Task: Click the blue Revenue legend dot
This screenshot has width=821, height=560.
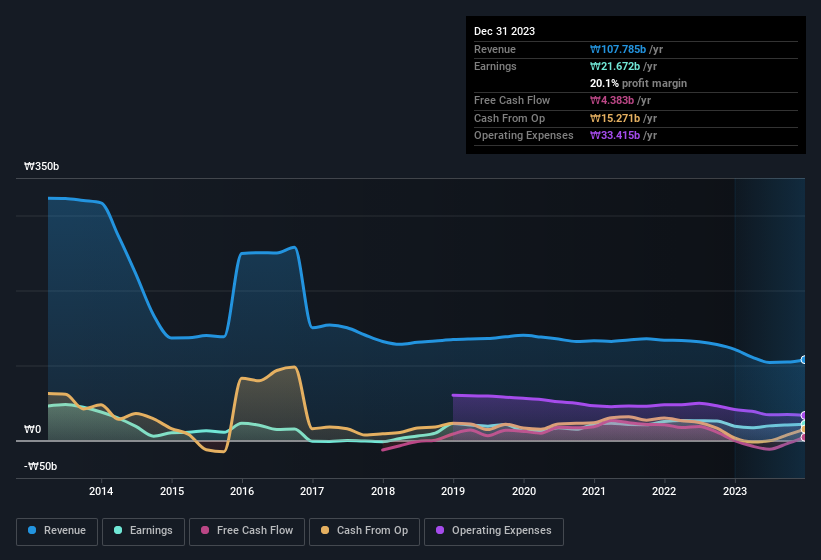Action: 33,531
